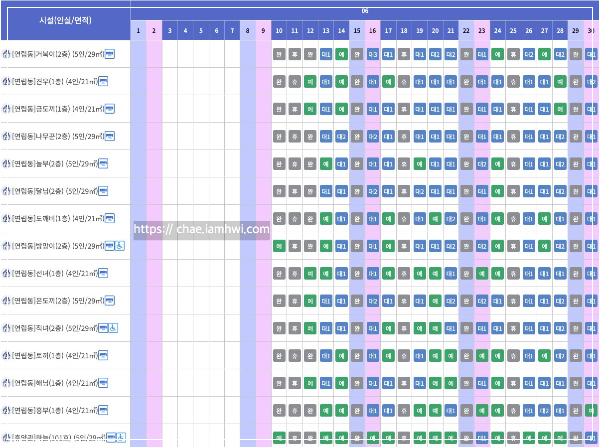Click the 시설(인실/면적) column header
600x447 pixels.
click(65, 21)
